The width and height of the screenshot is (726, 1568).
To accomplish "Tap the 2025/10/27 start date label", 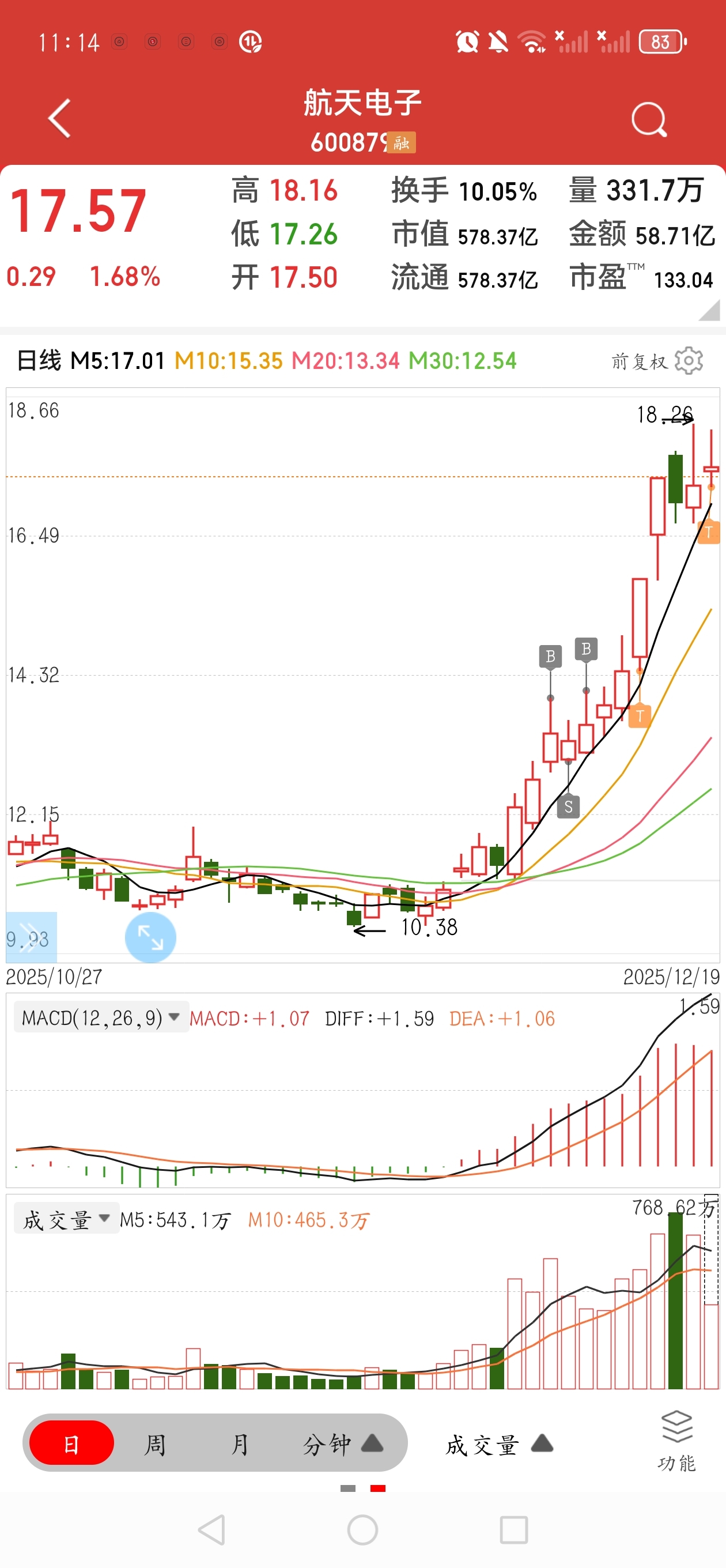I will 54,977.
